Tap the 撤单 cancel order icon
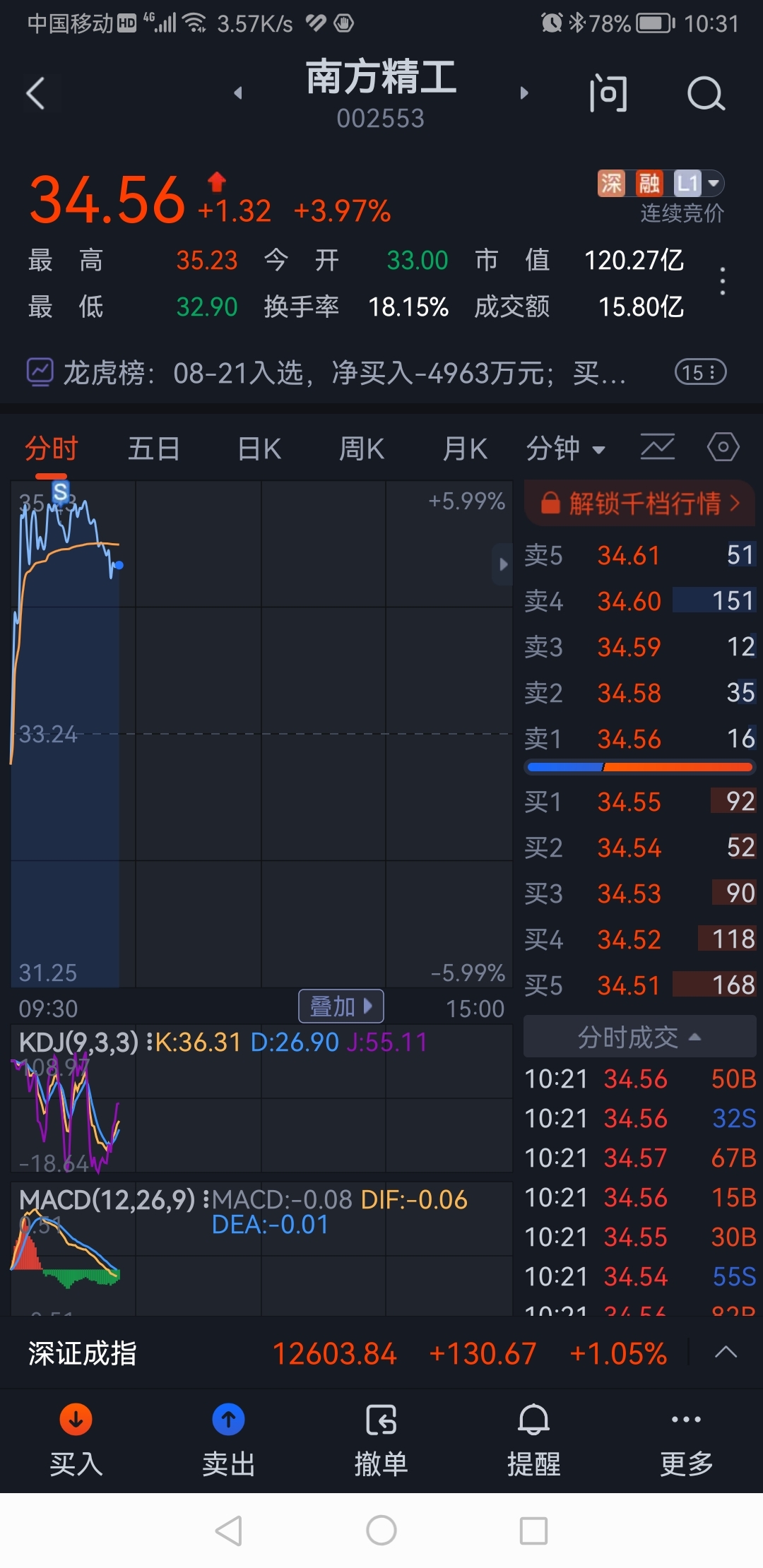This screenshot has width=763, height=1568. click(381, 1420)
